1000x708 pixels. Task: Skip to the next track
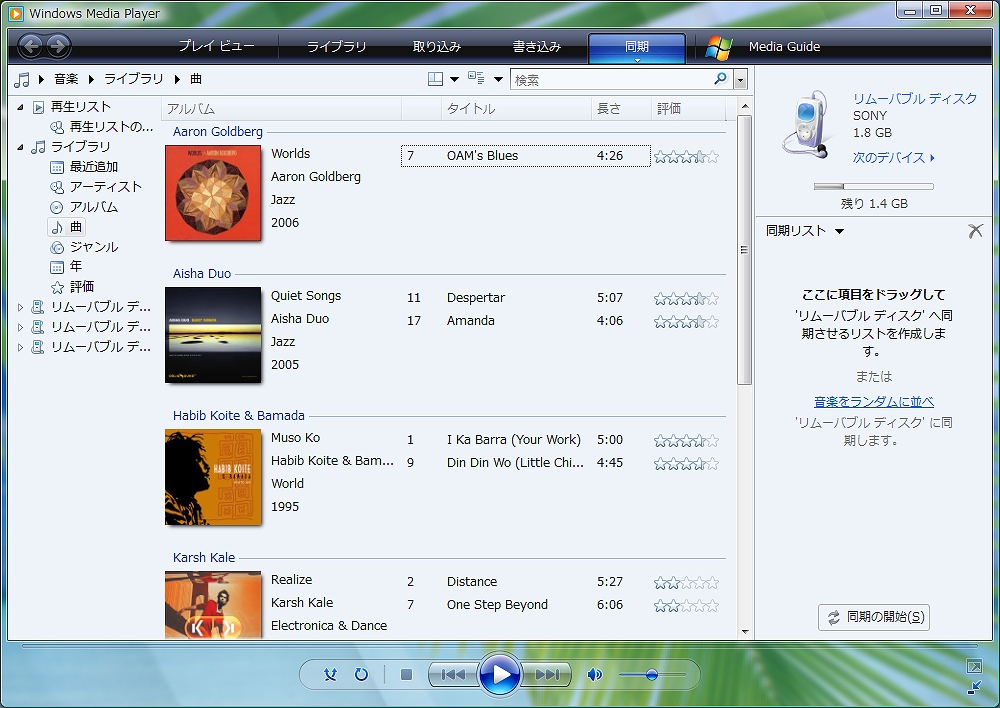(x=547, y=675)
